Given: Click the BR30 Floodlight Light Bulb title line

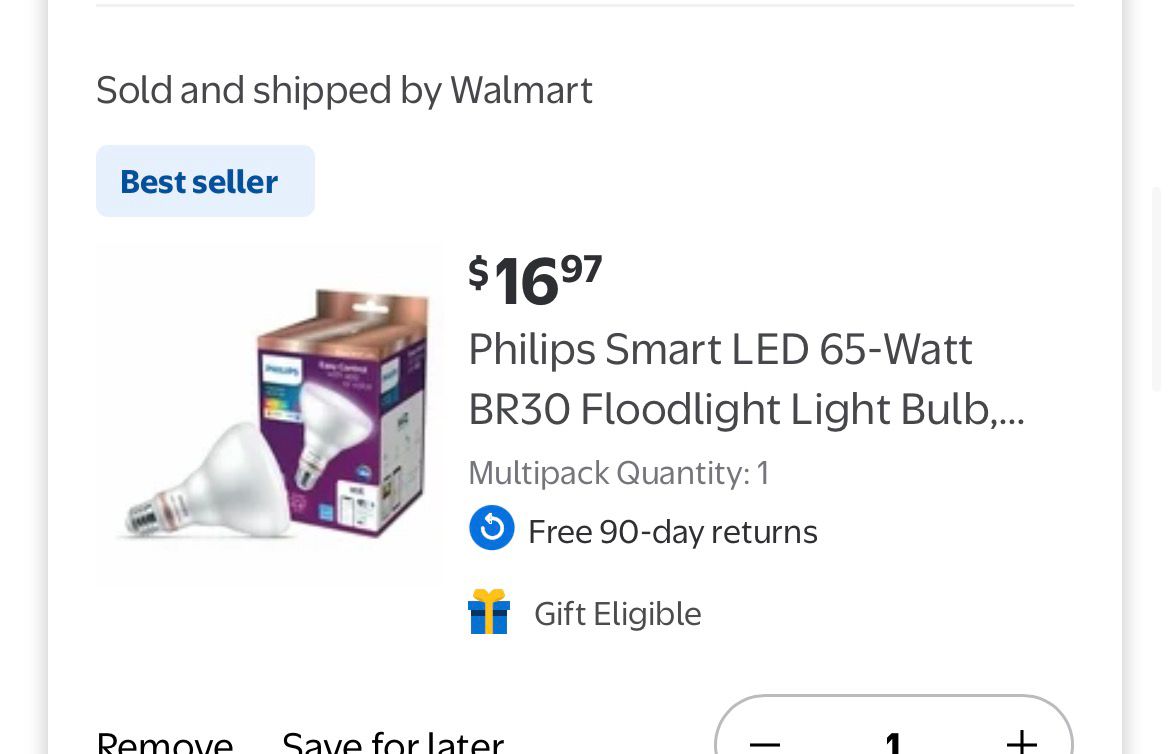Looking at the screenshot, I should [x=730, y=410].
